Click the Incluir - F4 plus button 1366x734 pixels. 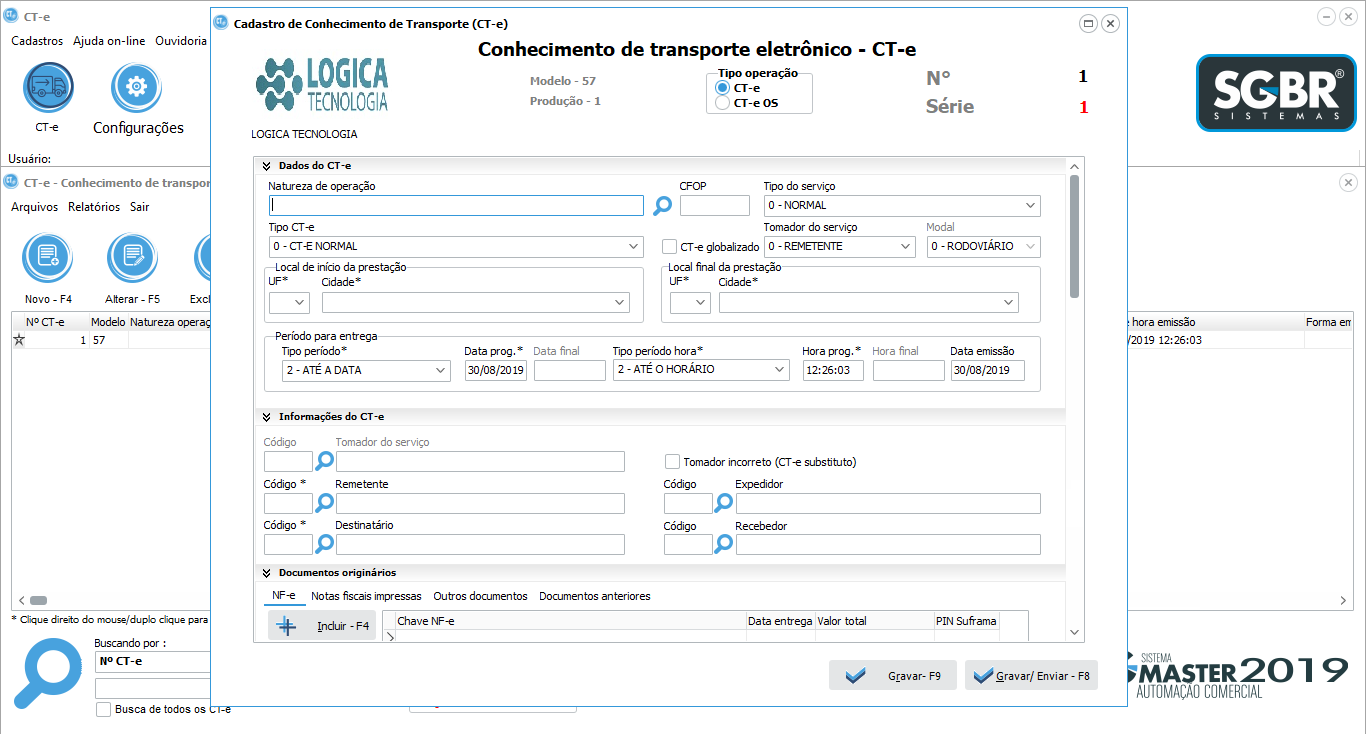322,626
